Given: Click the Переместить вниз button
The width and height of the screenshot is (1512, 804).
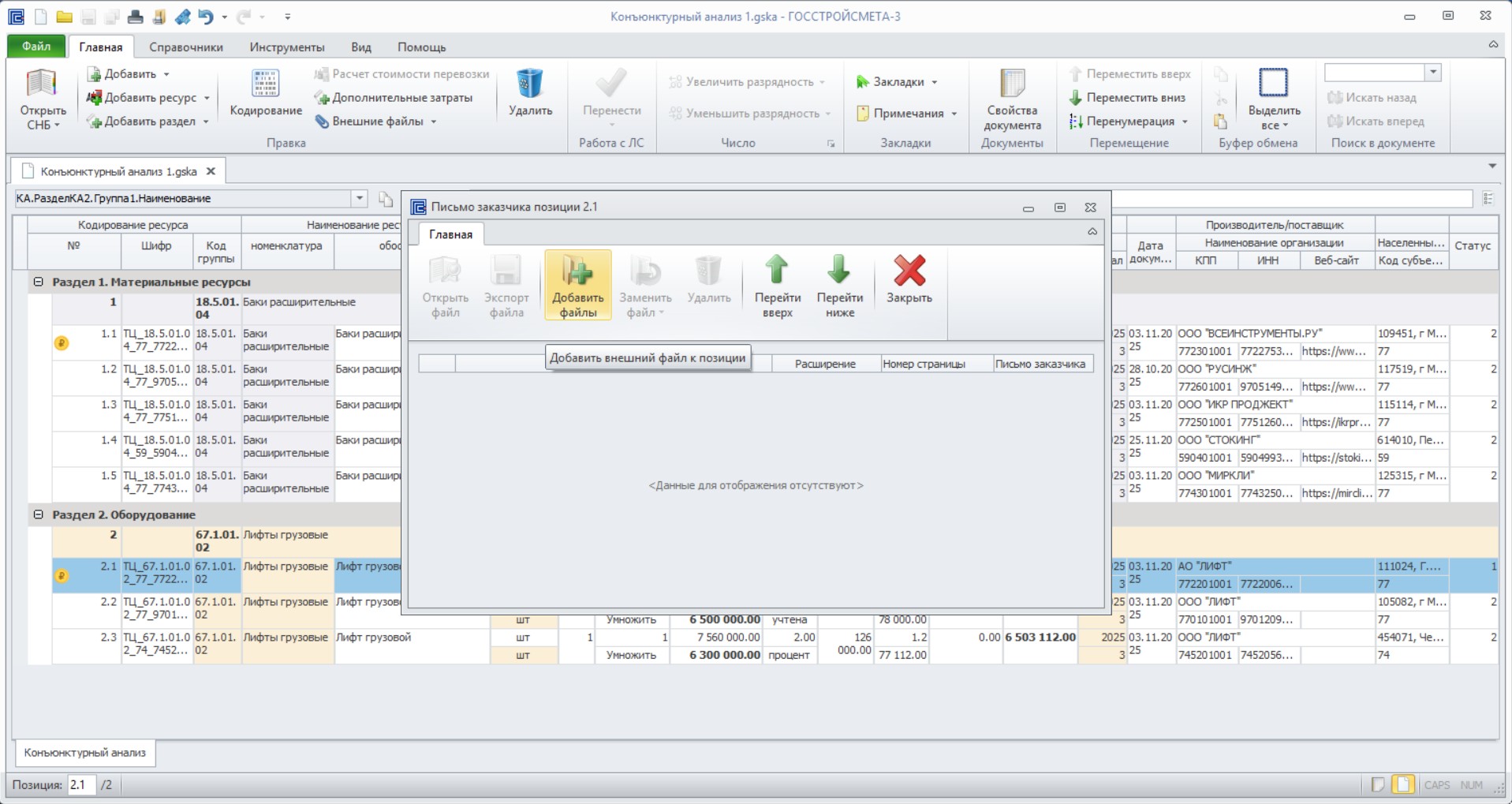Looking at the screenshot, I should (x=1127, y=98).
